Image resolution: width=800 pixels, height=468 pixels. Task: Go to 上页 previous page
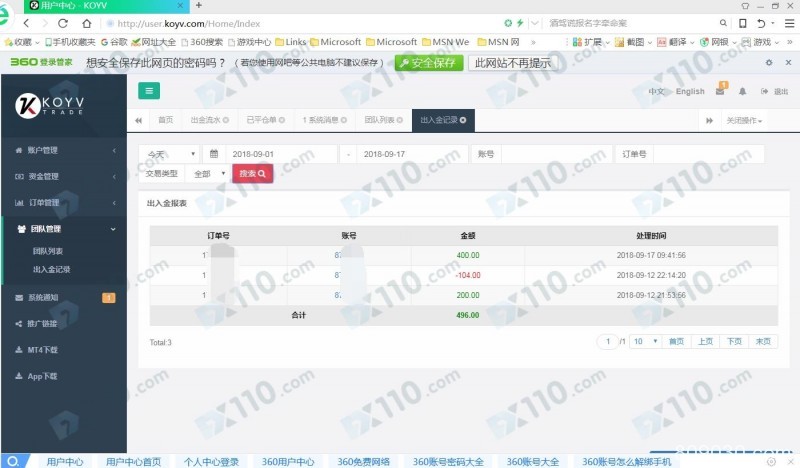[705, 341]
